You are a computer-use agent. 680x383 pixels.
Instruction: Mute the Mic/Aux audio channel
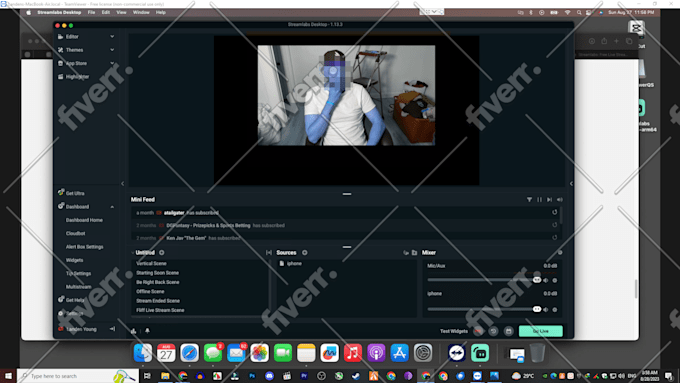click(546, 280)
